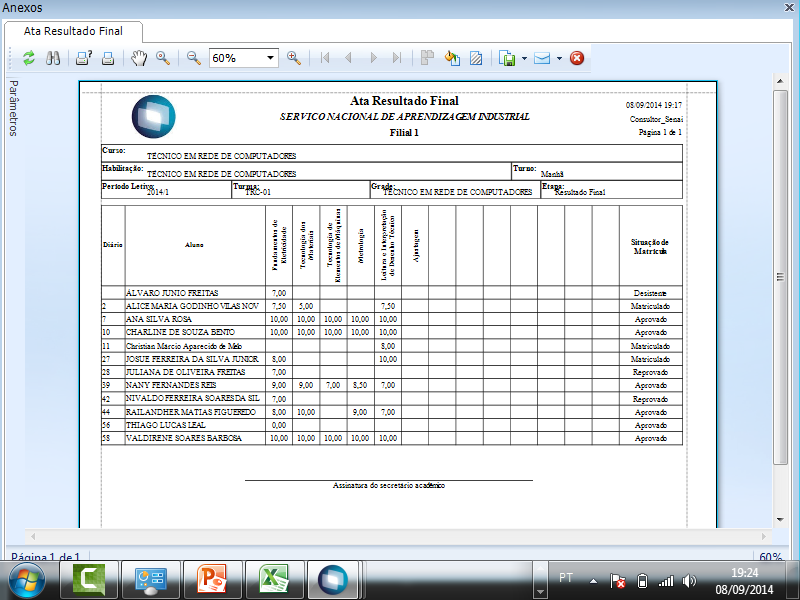Click student name ÁLVARO JUNIO FREITAS
The width and height of the screenshot is (800, 600).
(172, 293)
